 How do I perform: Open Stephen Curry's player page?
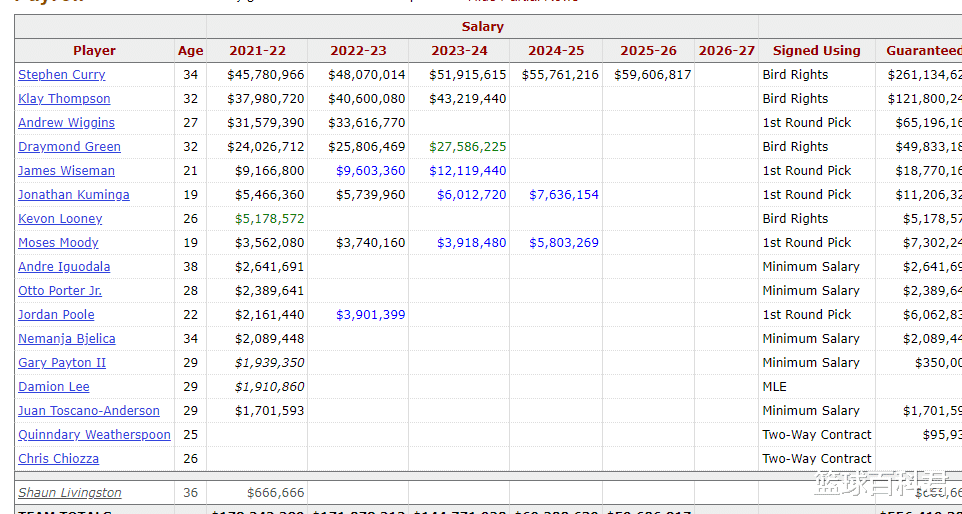[61, 75]
